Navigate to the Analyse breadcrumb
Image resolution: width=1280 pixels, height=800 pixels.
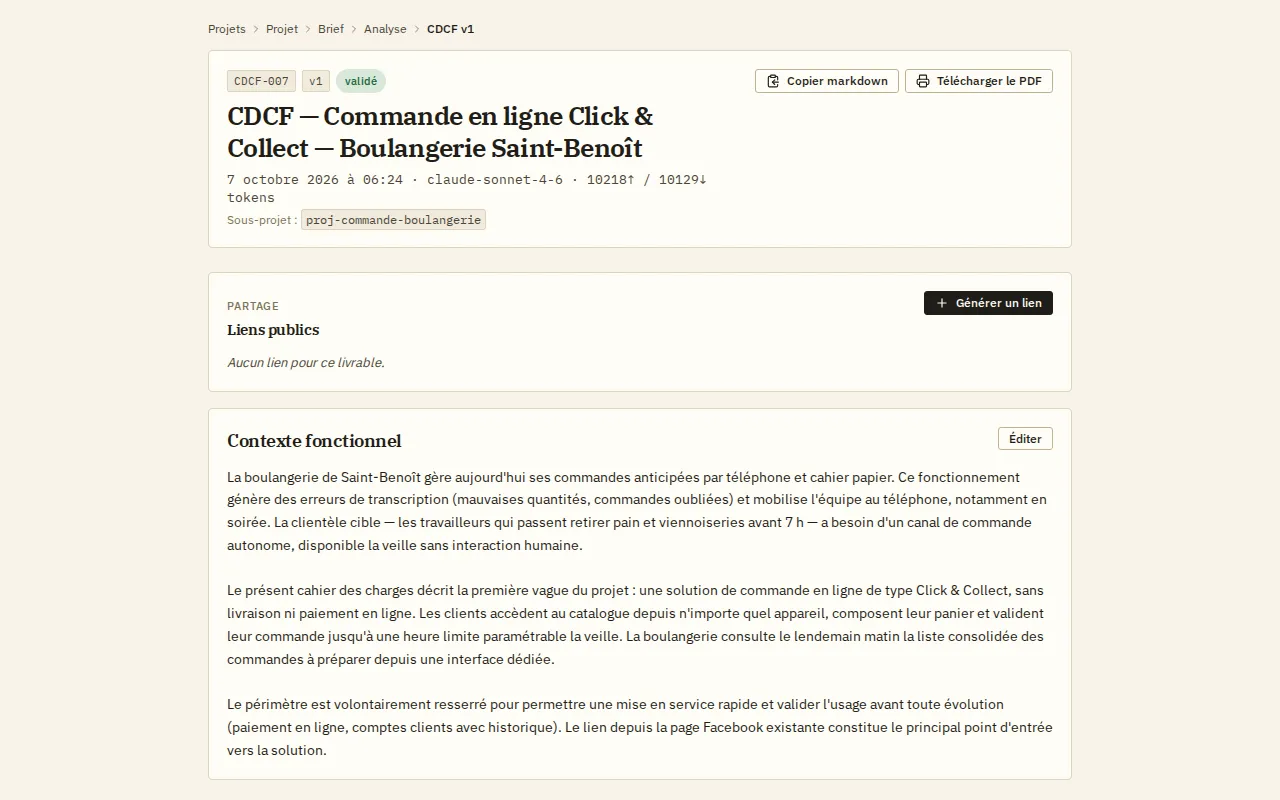(385, 29)
